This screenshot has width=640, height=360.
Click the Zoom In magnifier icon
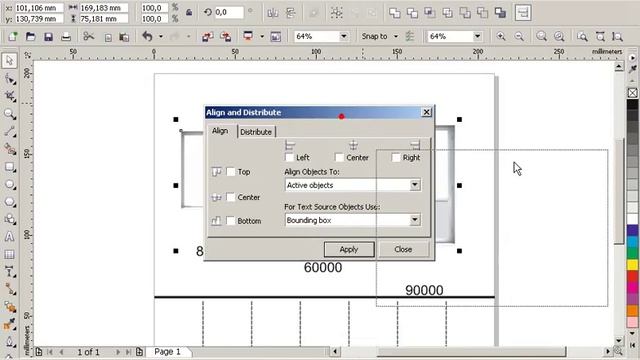click(x=501, y=37)
